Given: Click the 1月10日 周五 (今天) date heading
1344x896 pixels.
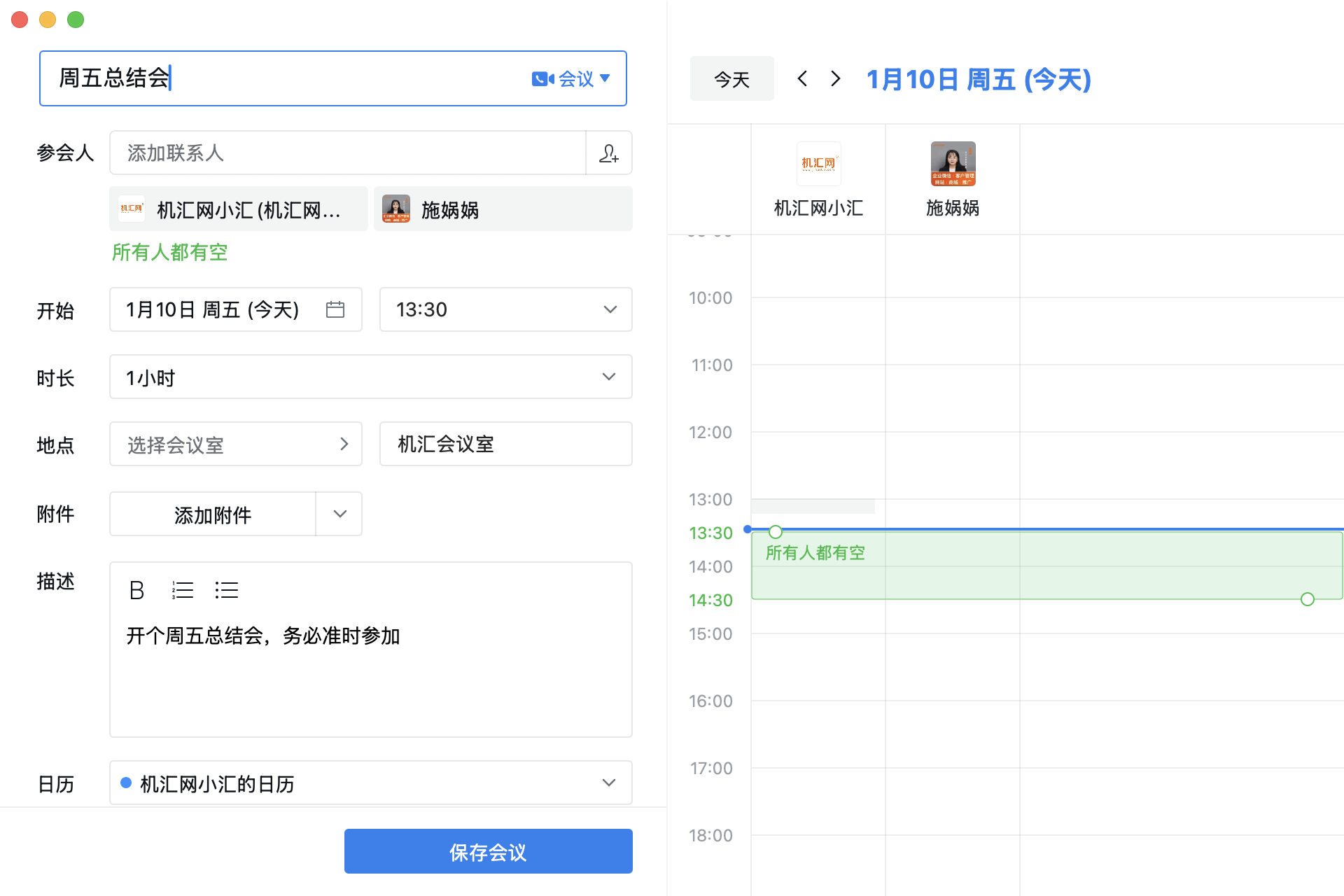Looking at the screenshot, I should pyautogui.click(x=979, y=79).
